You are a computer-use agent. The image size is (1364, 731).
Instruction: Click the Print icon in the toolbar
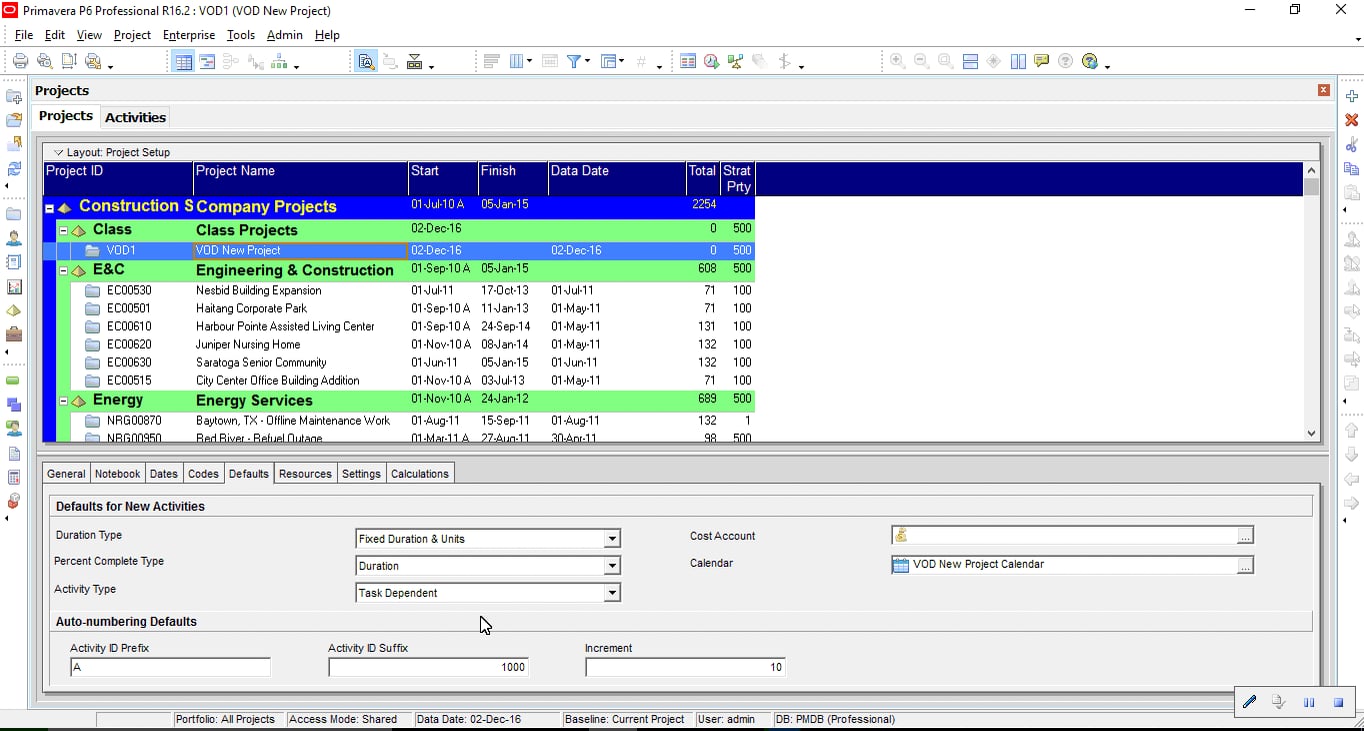click(x=20, y=61)
